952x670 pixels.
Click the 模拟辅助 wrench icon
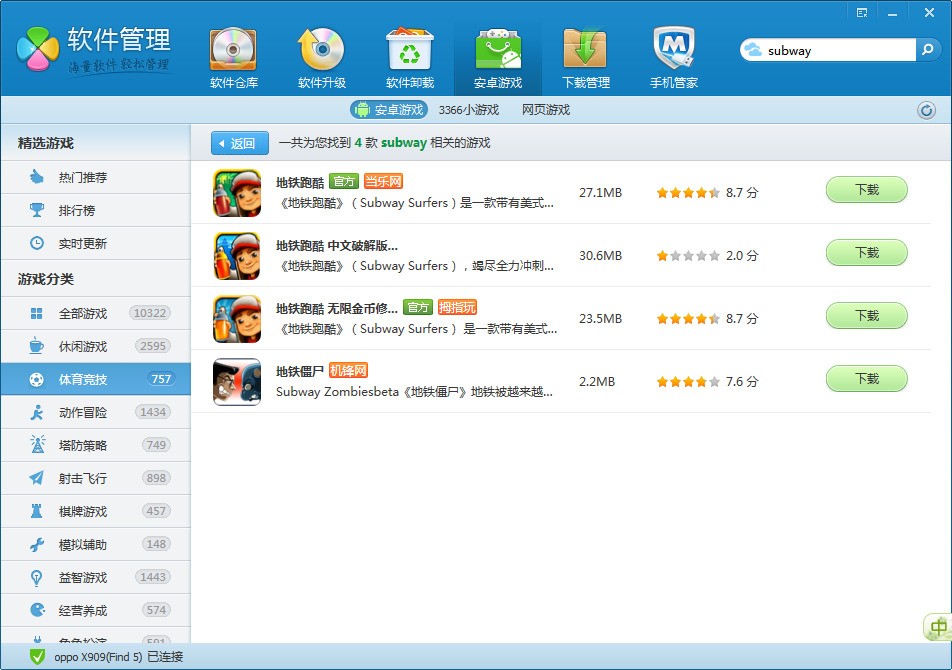37,544
